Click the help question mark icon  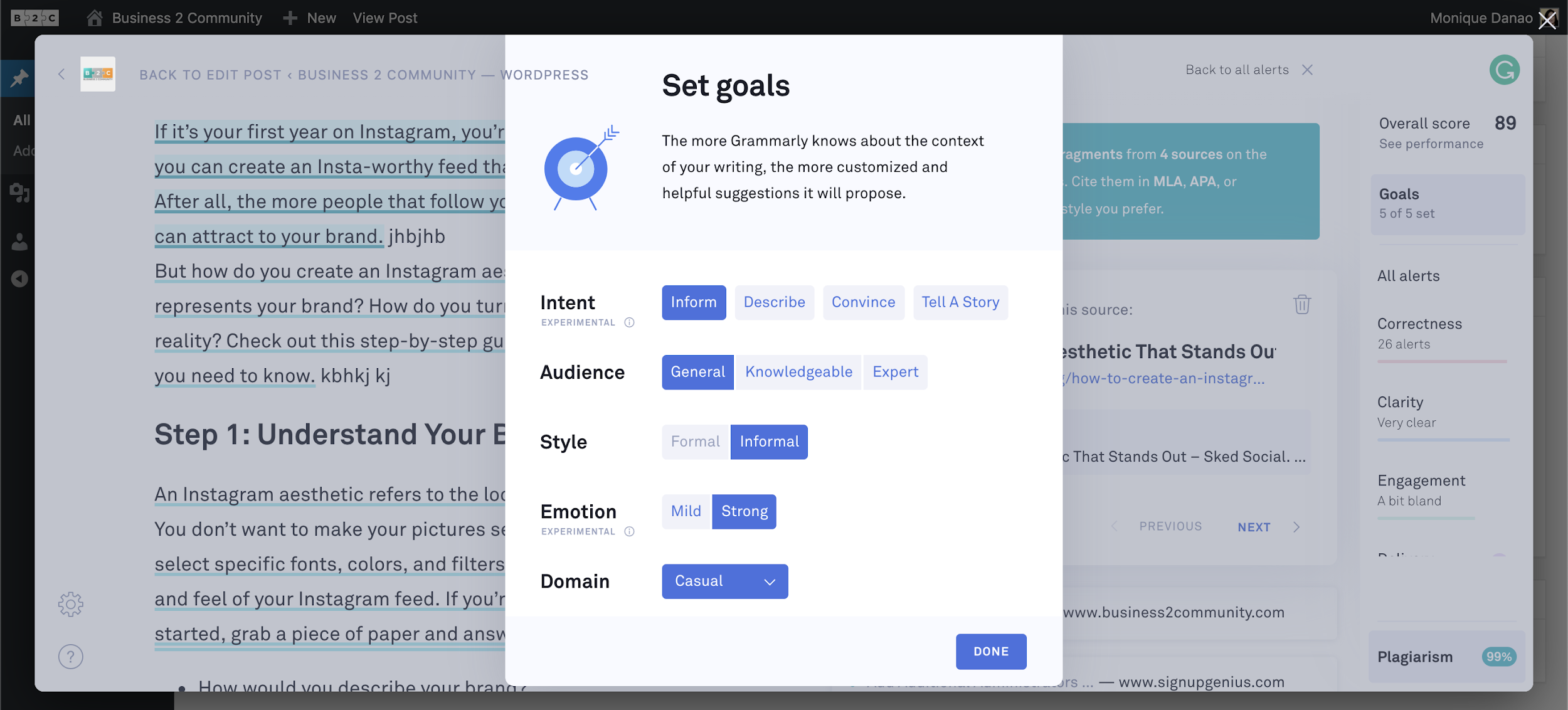pos(69,656)
